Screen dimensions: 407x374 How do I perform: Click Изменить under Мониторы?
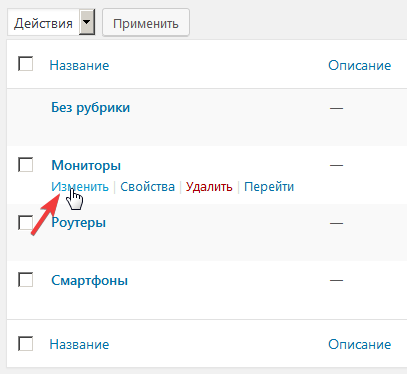click(x=80, y=187)
